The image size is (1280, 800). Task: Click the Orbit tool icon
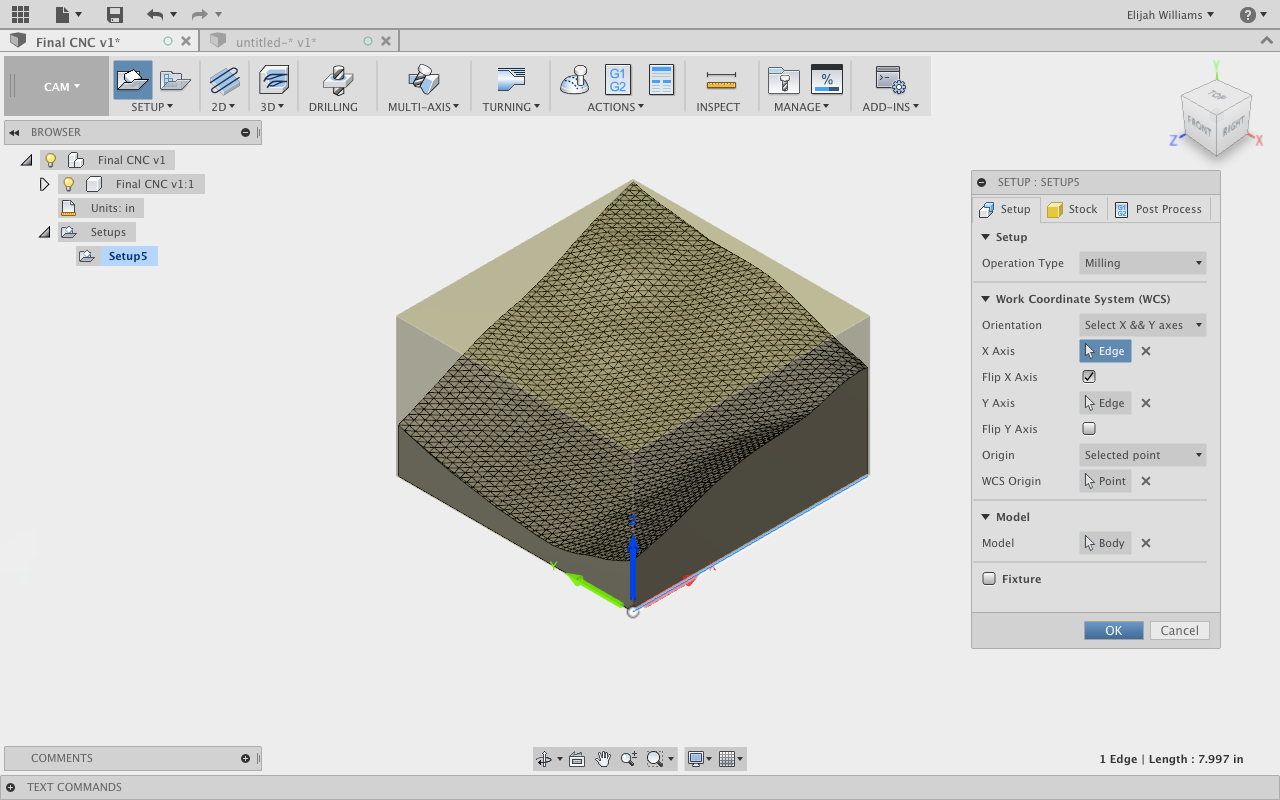pyautogui.click(x=541, y=758)
